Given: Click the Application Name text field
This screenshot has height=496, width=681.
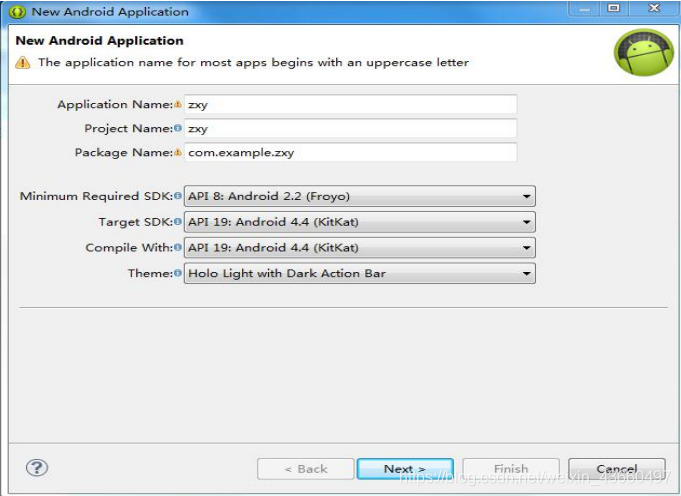Looking at the screenshot, I should tap(350, 104).
